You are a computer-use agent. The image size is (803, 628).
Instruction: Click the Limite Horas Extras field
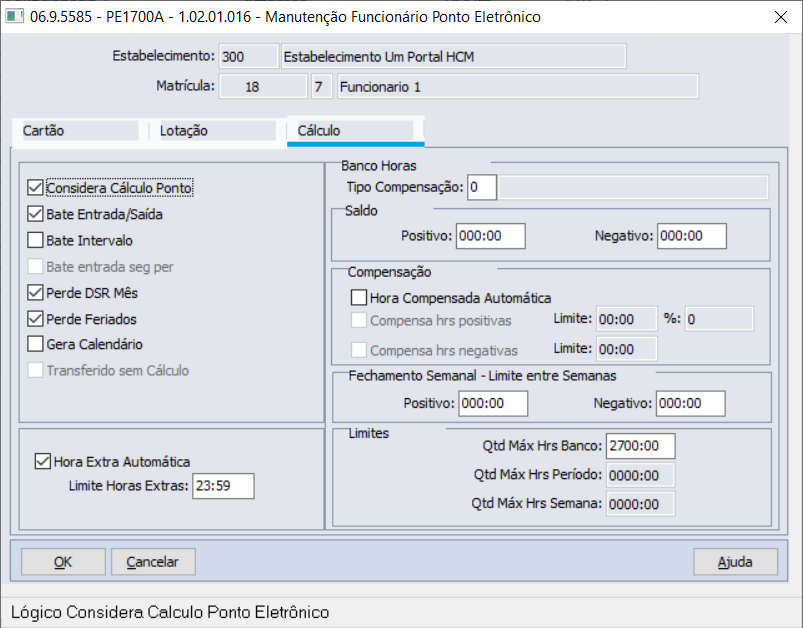pos(223,486)
